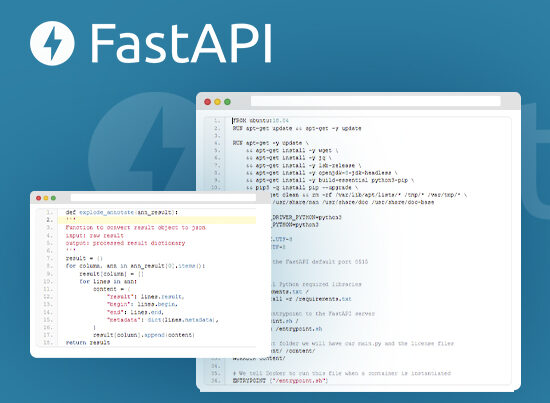
Task: Click the pip3 install pip --upgrade line
Action: pyautogui.click(x=302, y=188)
